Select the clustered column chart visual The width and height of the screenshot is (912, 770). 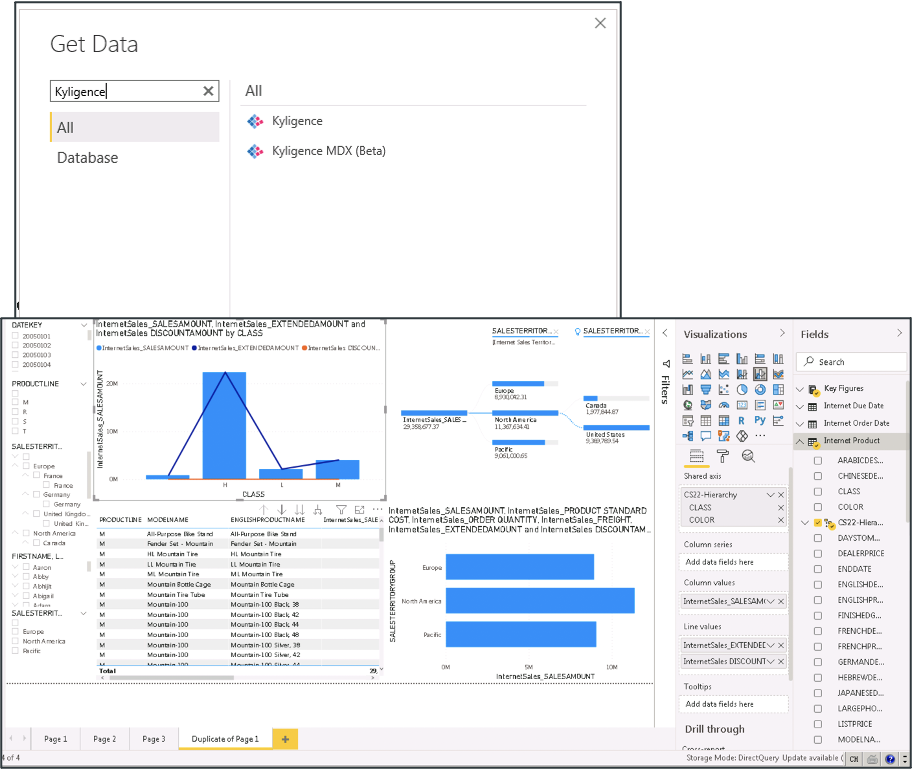(x=742, y=359)
